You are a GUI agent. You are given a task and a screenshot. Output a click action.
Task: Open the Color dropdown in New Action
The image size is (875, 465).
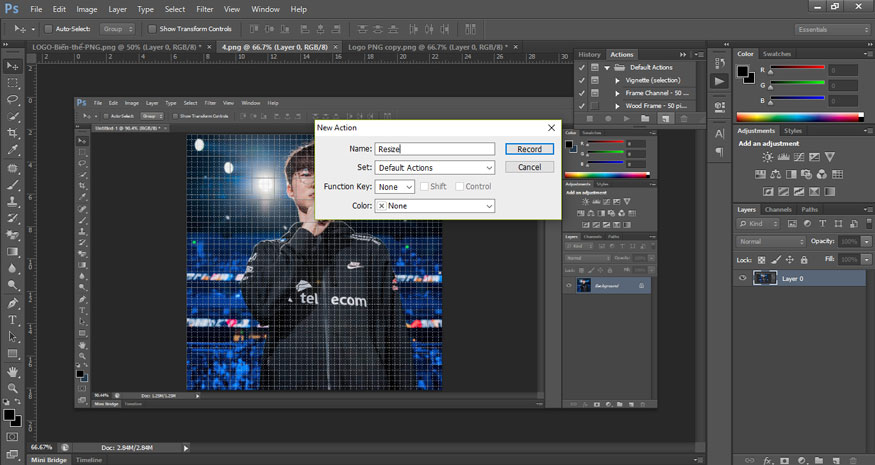click(x=435, y=205)
